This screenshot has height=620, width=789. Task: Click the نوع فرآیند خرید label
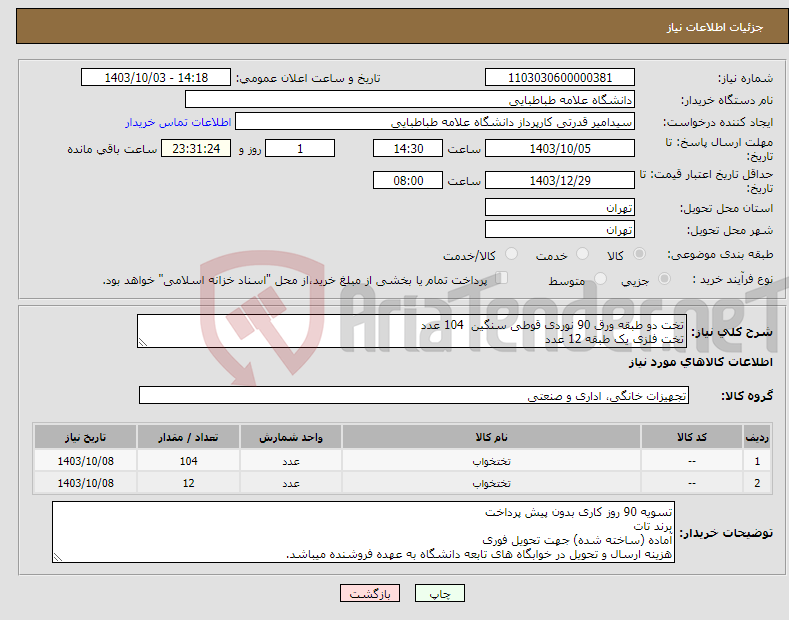[733, 279]
